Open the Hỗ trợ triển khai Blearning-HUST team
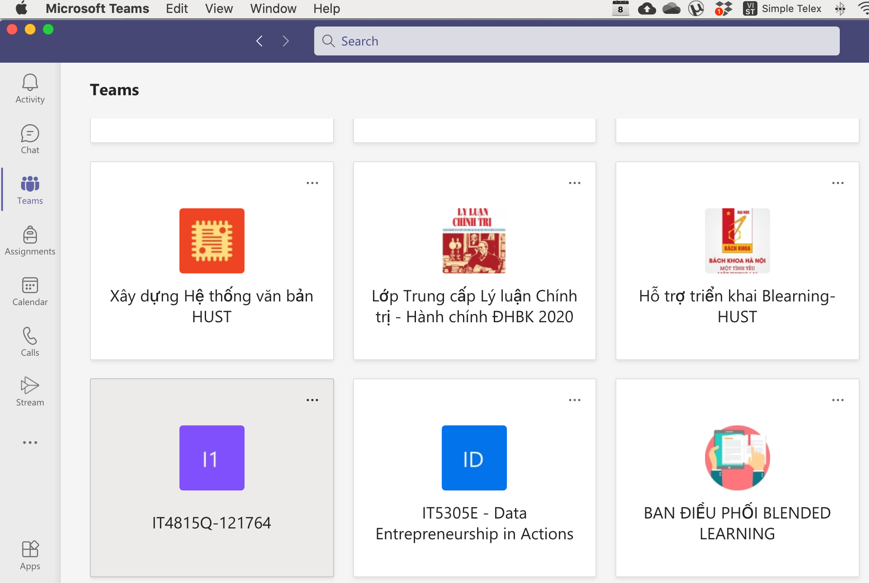 pos(737,262)
